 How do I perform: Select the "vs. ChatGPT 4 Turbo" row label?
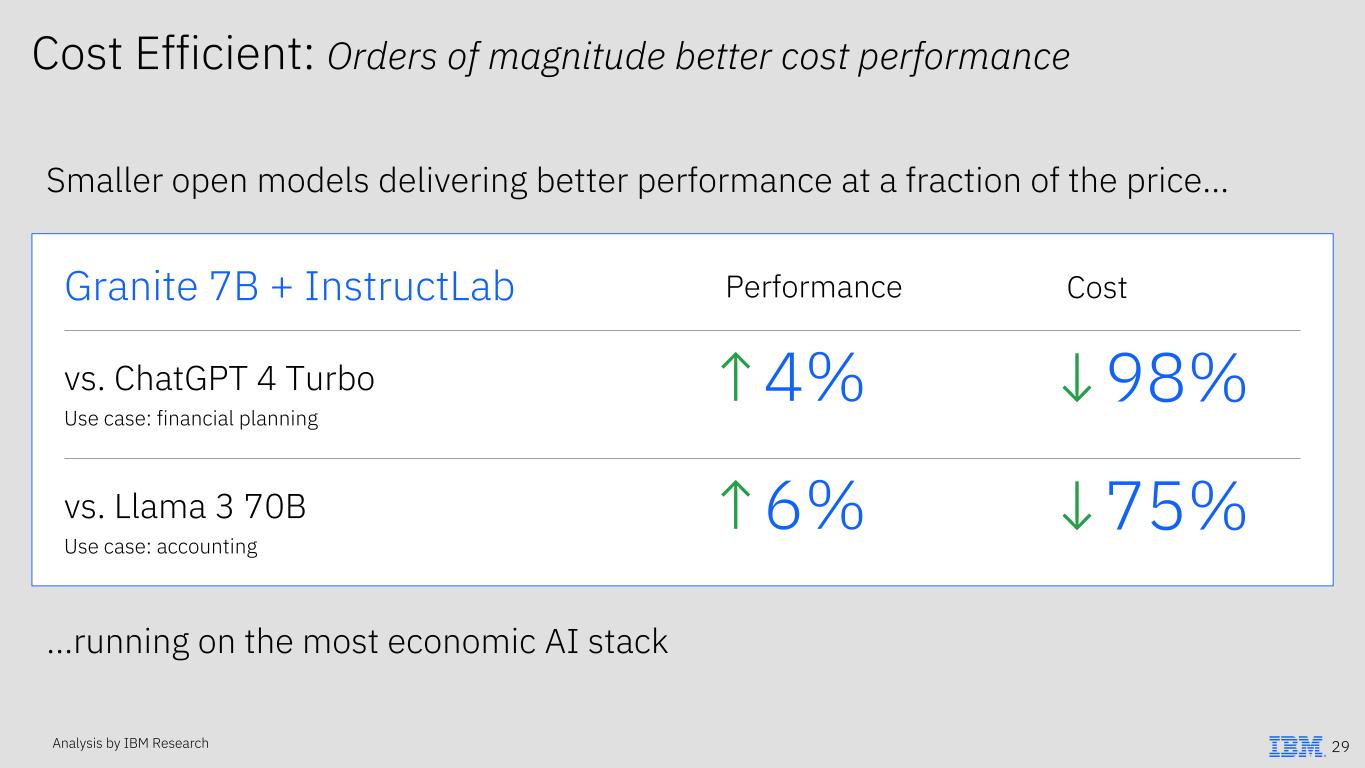[219, 379]
